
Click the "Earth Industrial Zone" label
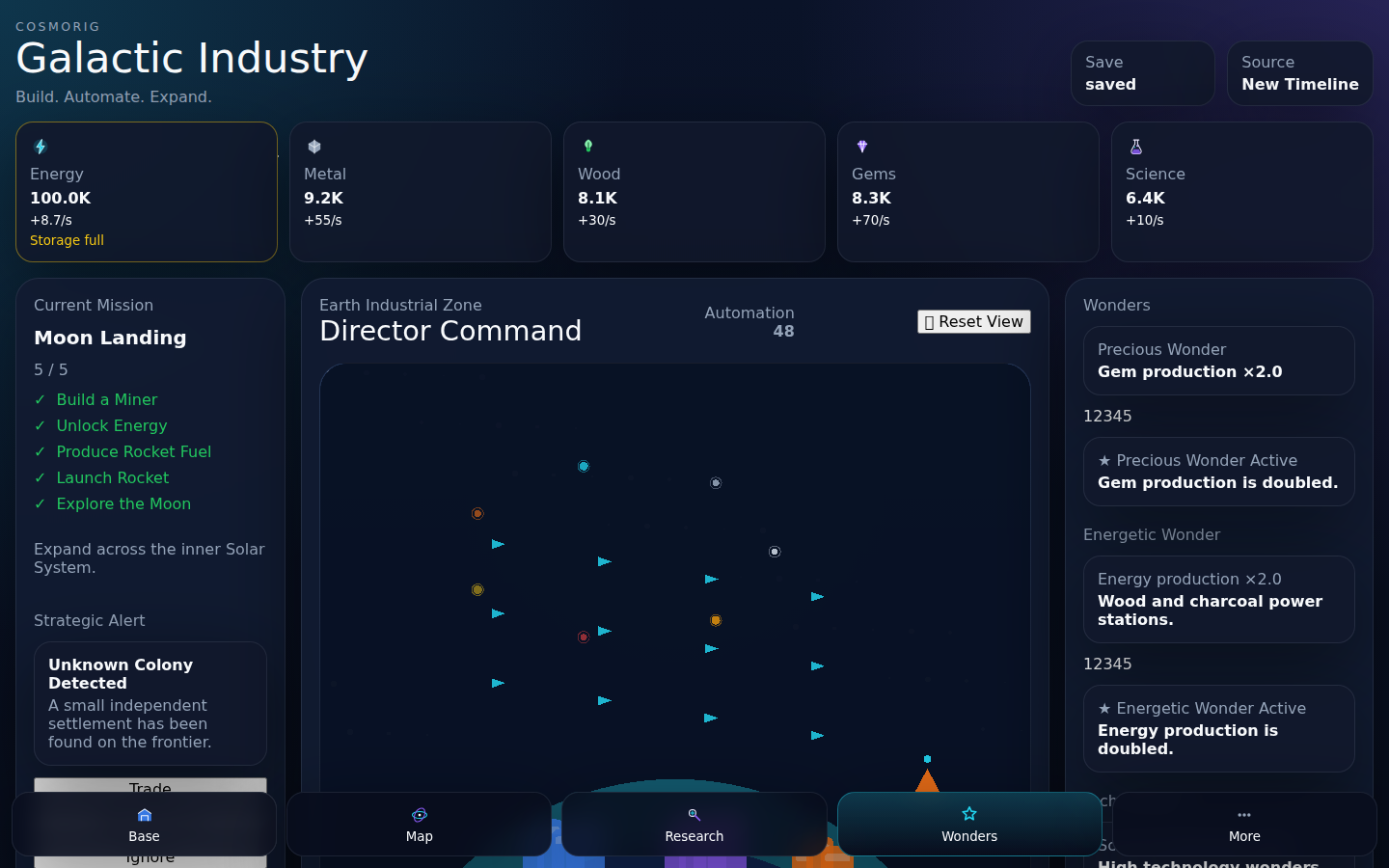(x=400, y=305)
